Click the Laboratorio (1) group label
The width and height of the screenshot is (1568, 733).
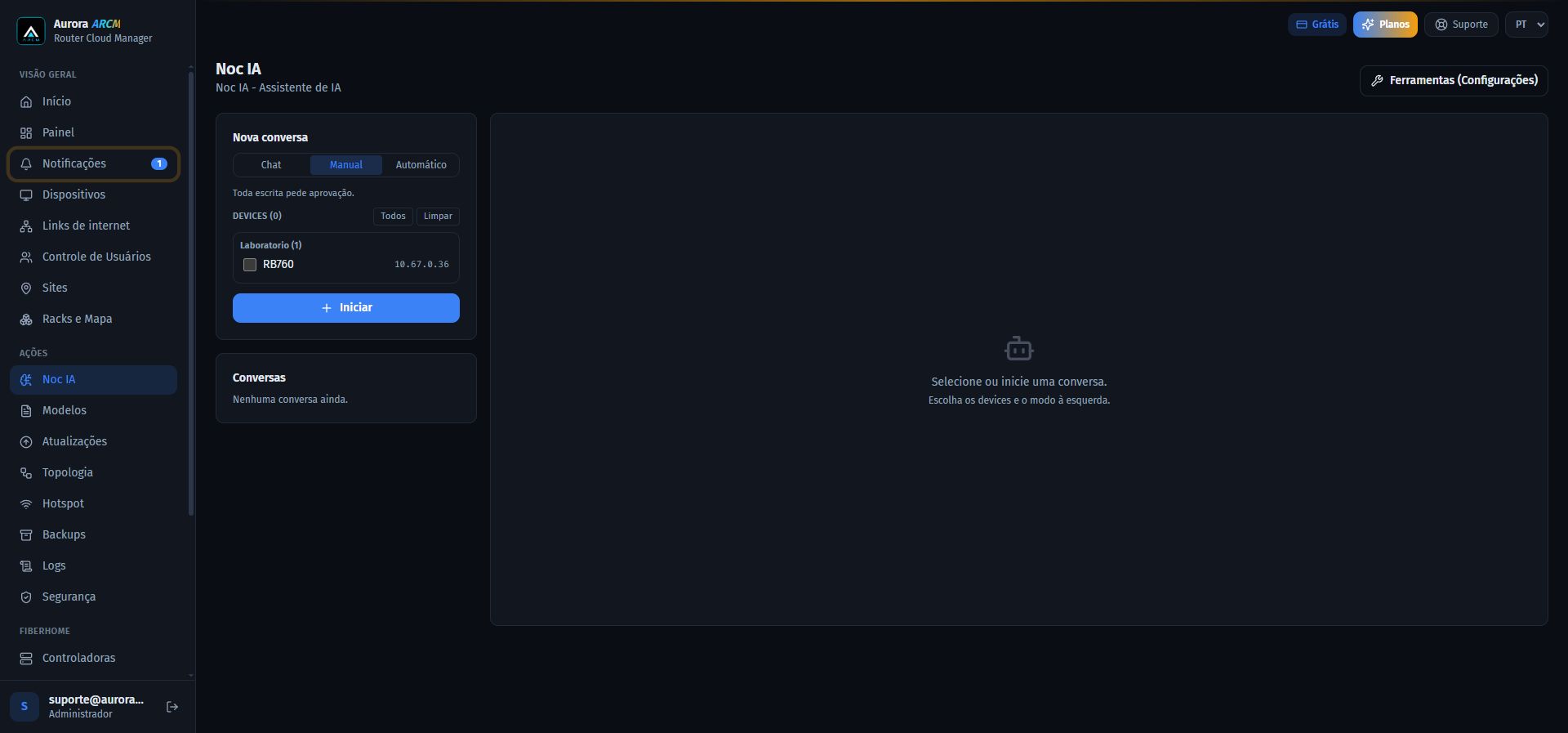[x=270, y=245]
